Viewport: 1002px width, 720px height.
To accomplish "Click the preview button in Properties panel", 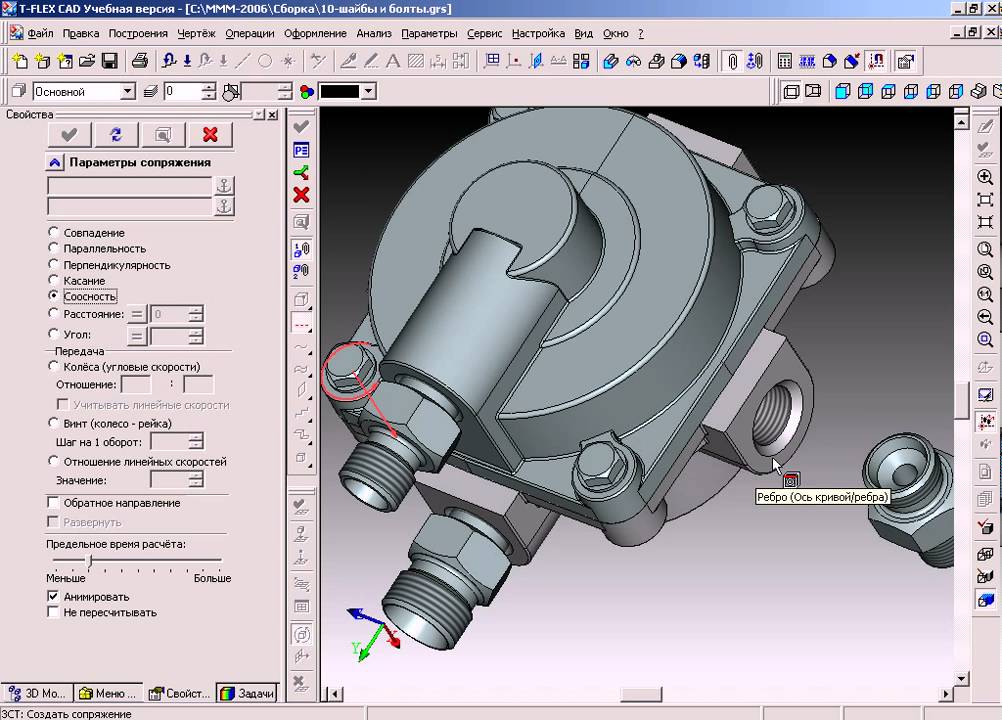I will point(163,135).
